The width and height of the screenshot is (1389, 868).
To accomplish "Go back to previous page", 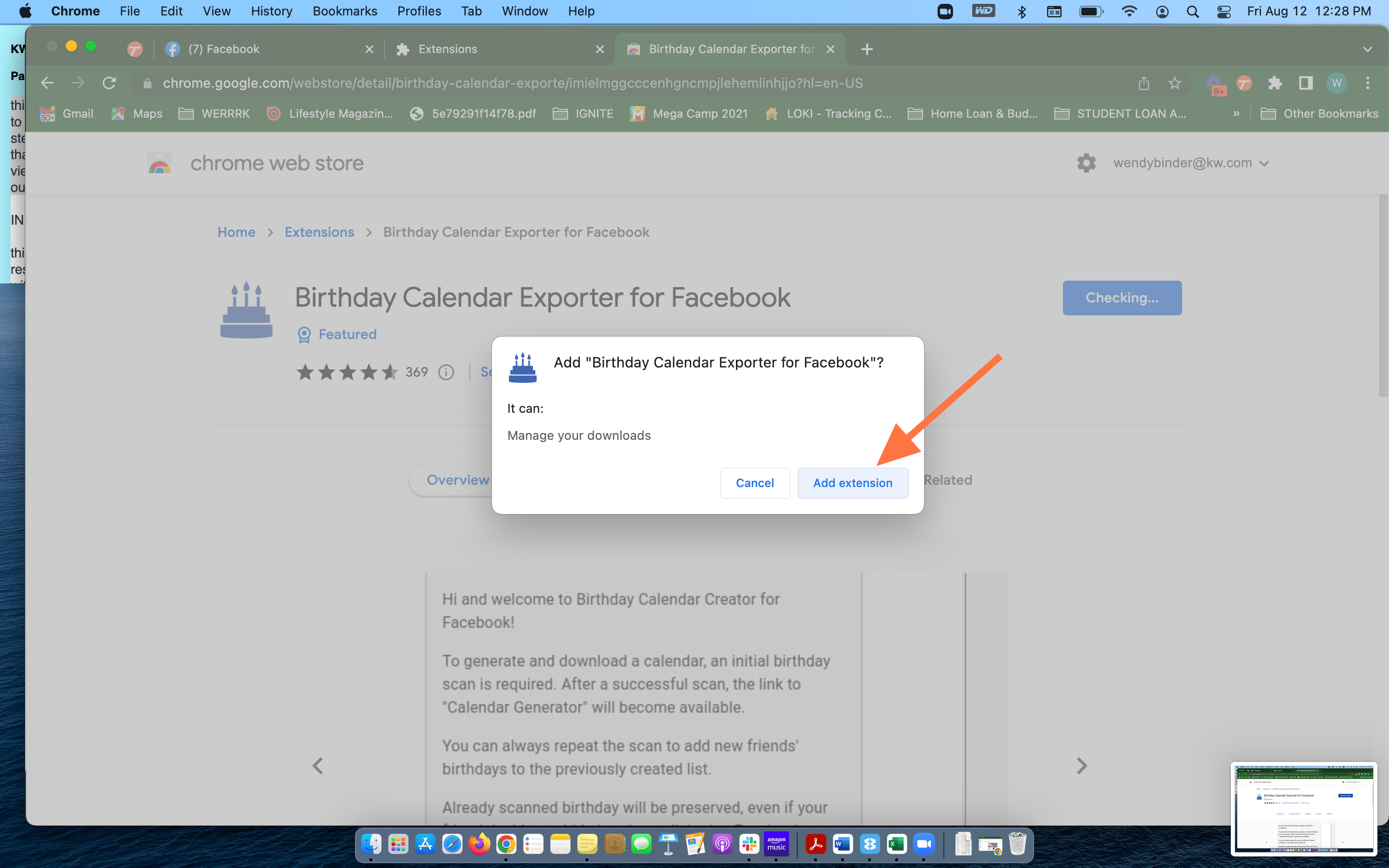I will pos(47,83).
